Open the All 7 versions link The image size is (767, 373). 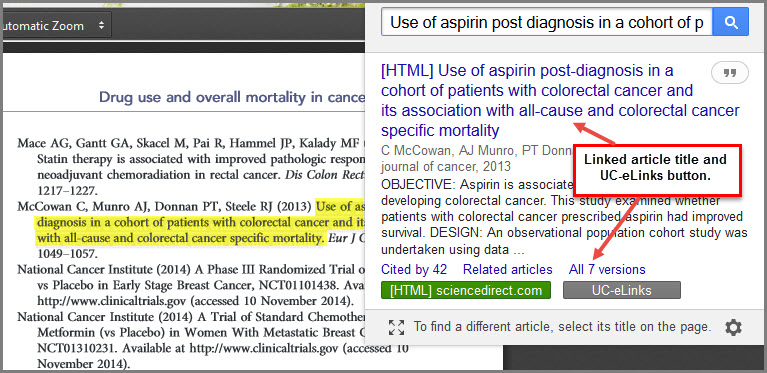pyautogui.click(x=607, y=269)
